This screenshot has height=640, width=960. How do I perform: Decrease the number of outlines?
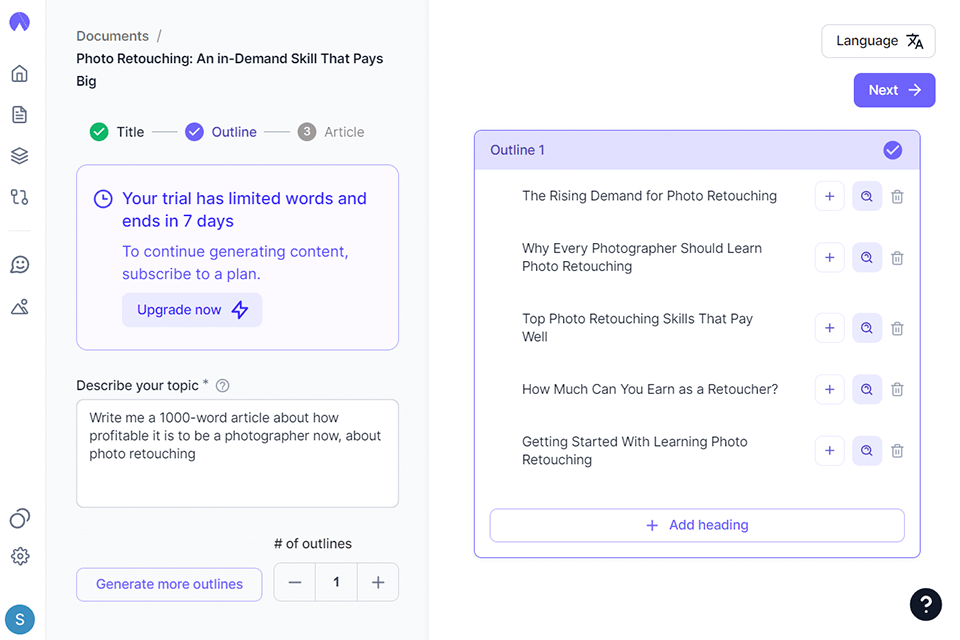click(295, 582)
